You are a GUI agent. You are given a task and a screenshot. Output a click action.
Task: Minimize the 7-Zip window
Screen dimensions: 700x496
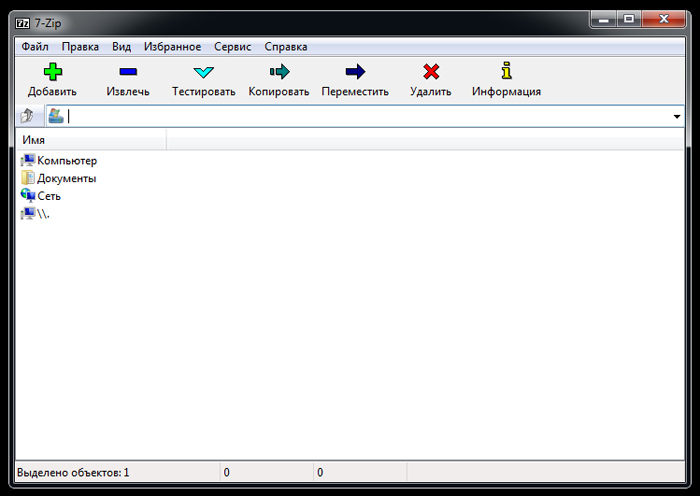tap(604, 19)
